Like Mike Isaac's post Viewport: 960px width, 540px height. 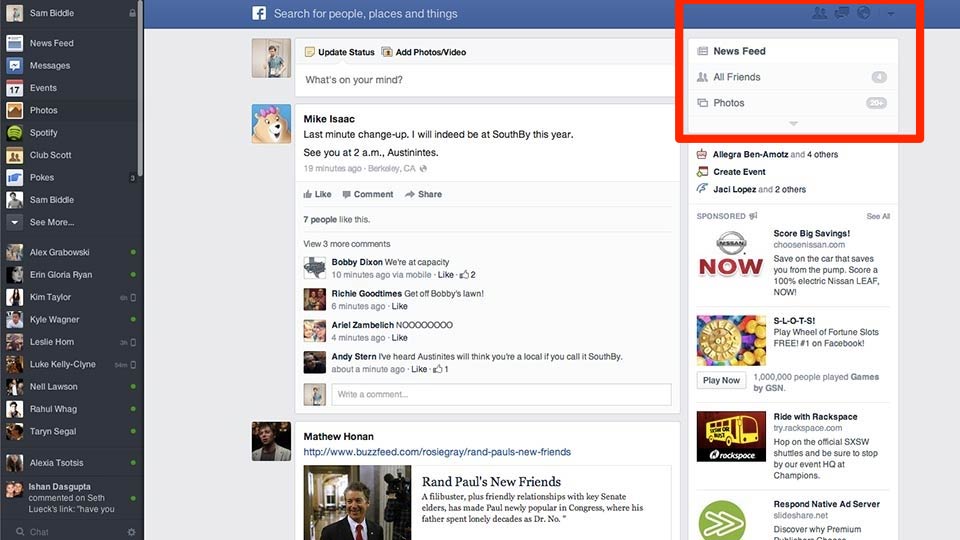(322, 194)
